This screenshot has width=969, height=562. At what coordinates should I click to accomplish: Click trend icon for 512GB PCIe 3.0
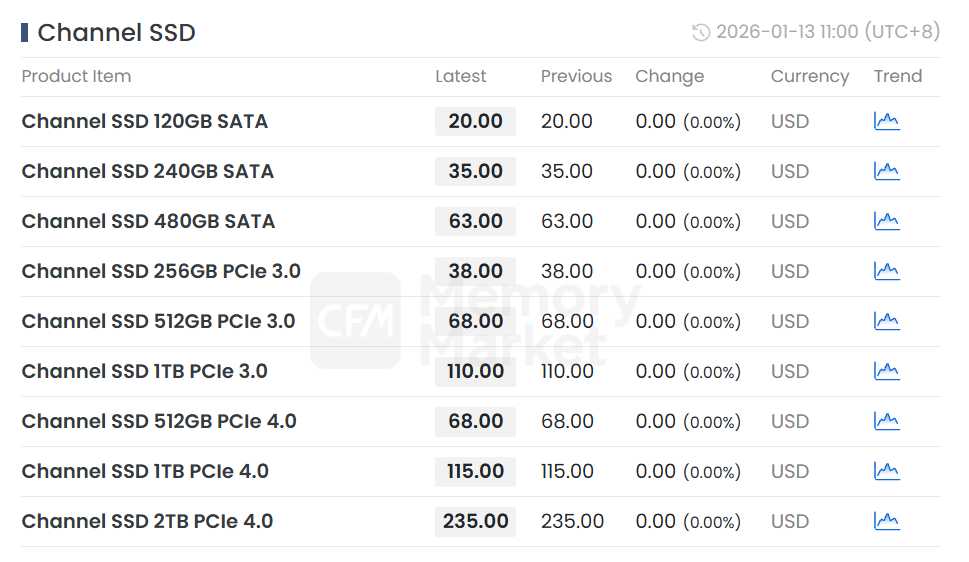tap(886, 321)
